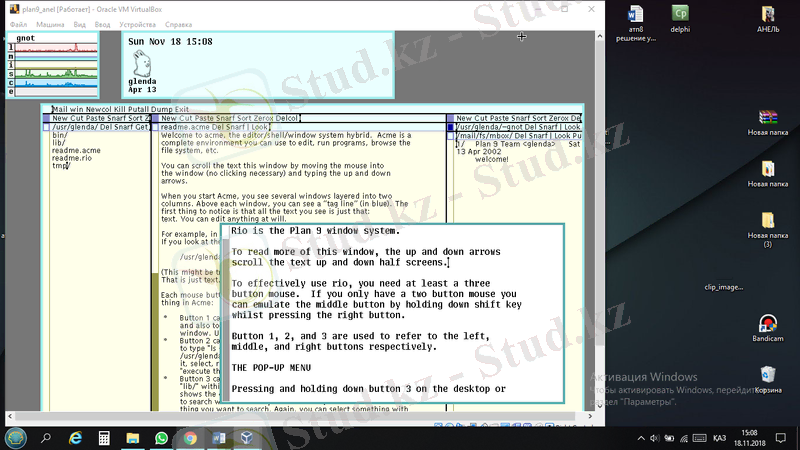Image resolution: width=800 pixels, height=450 pixels.
Task: Open the АНЕЛЬ archive on desktop
Action: [x=768, y=19]
